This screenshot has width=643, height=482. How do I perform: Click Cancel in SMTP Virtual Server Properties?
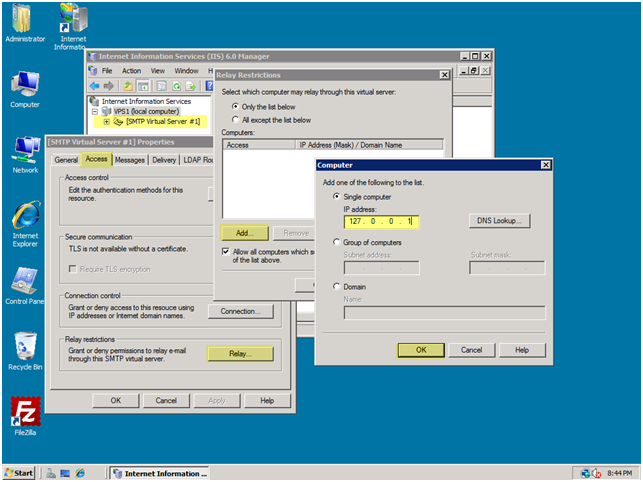point(166,400)
